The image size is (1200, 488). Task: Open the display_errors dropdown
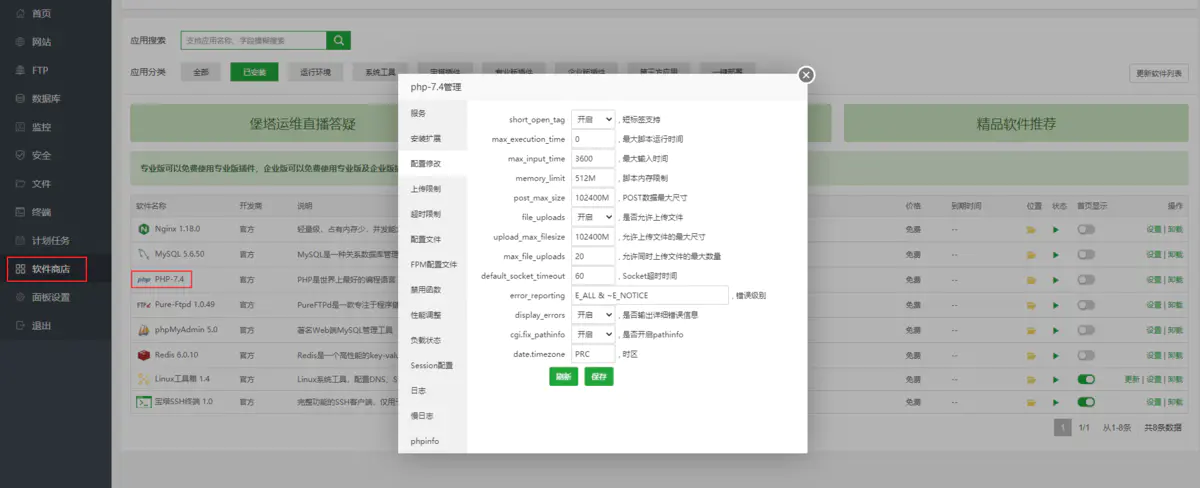pyautogui.click(x=593, y=314)
